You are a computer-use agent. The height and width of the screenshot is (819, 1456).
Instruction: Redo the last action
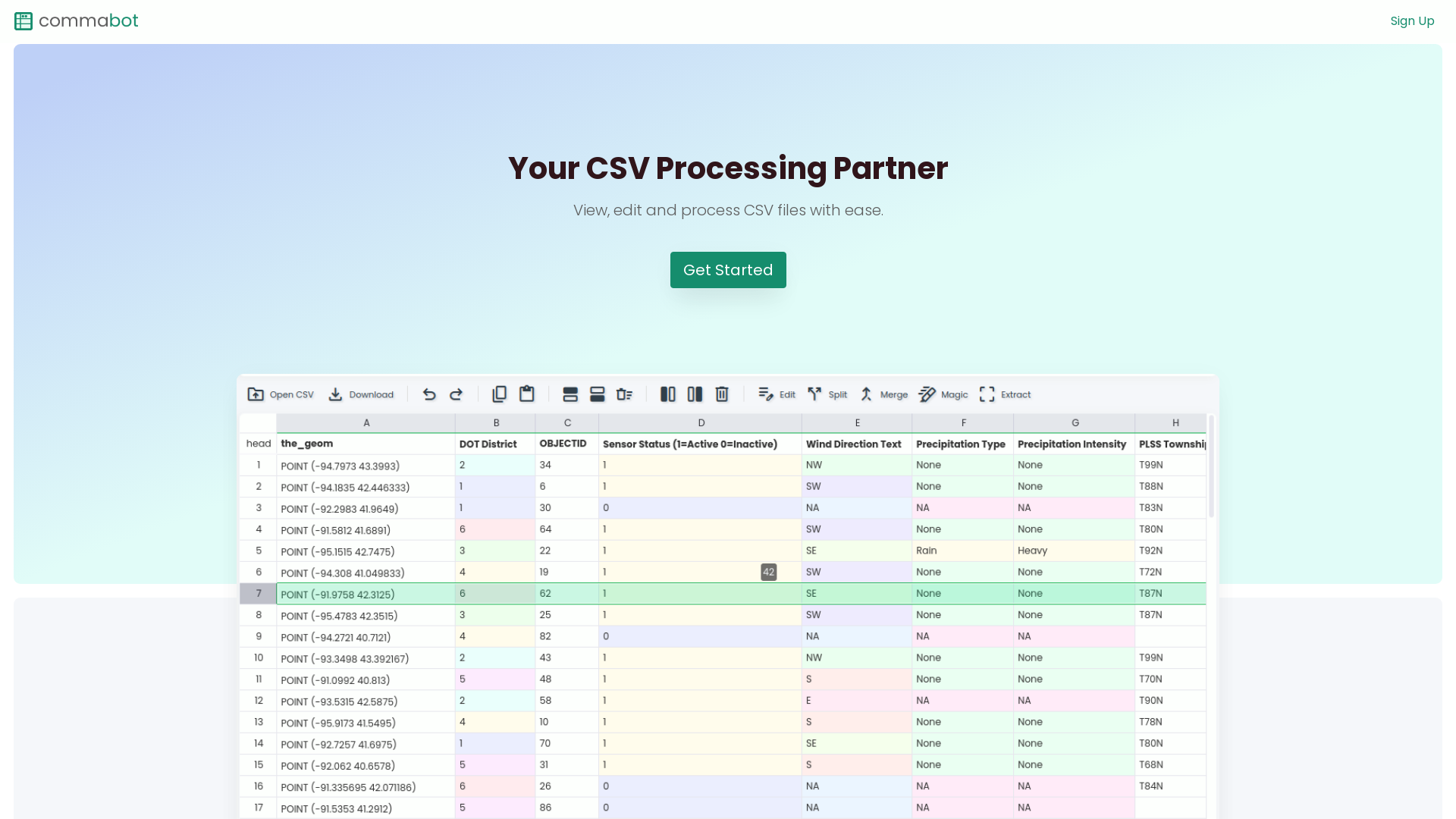pyautogui.click(x=456, y=394)
